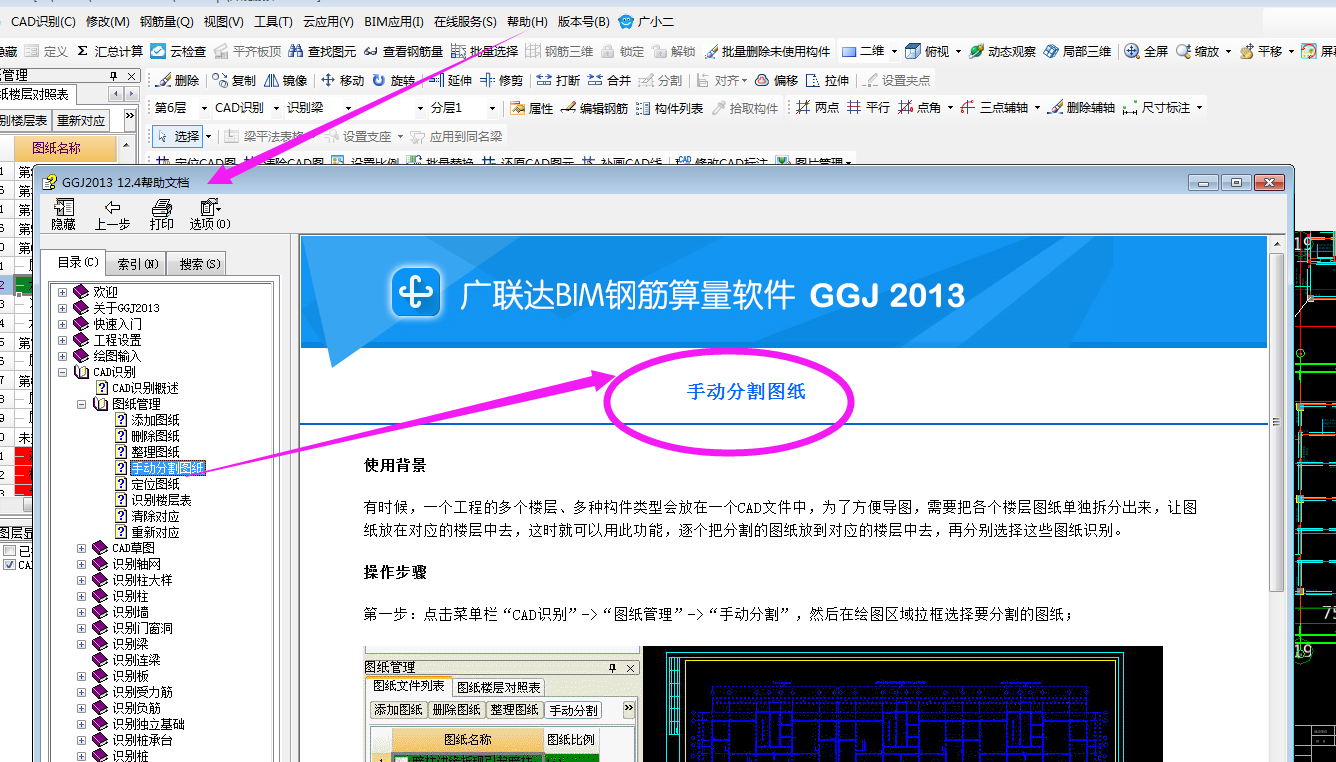1336x762 pixels.
Task: Collapse the CAD识别 tree node
Action: click(x=63, y=372)
